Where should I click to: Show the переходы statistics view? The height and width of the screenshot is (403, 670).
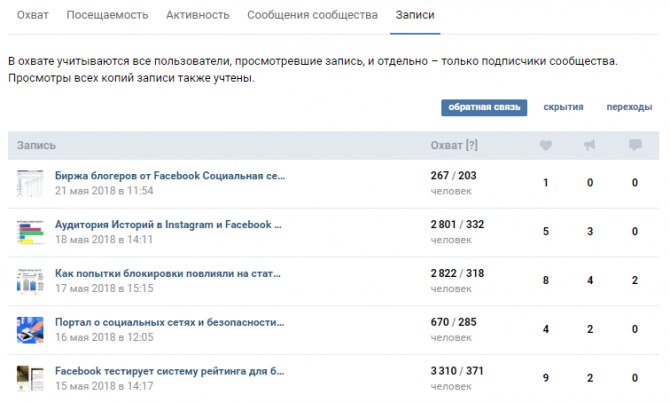coord(629,107)
